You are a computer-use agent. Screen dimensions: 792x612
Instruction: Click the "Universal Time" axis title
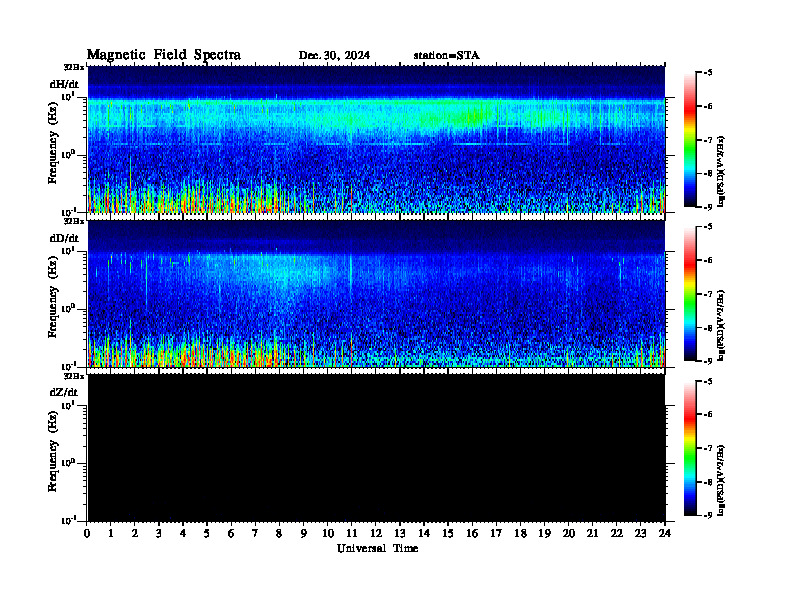pyautogui.click(x=377, y=548)
